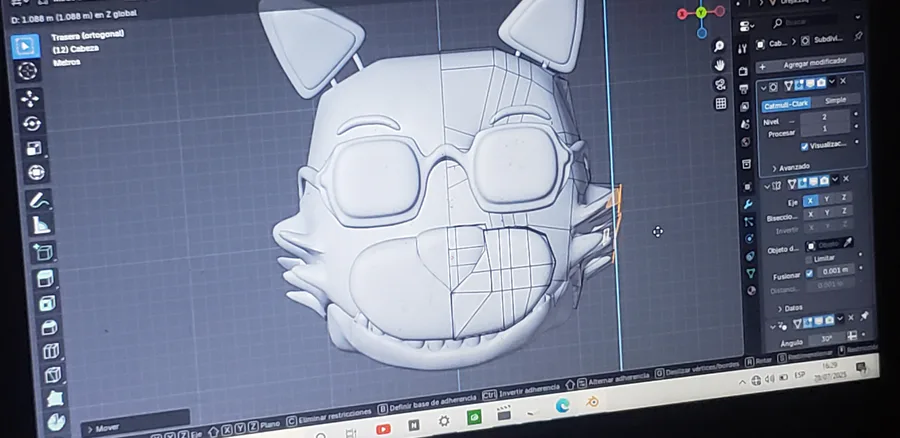Screen dimensions: 900x438
Task: Click the Fusionar 0.001 m field
Action: pos(835,270)
